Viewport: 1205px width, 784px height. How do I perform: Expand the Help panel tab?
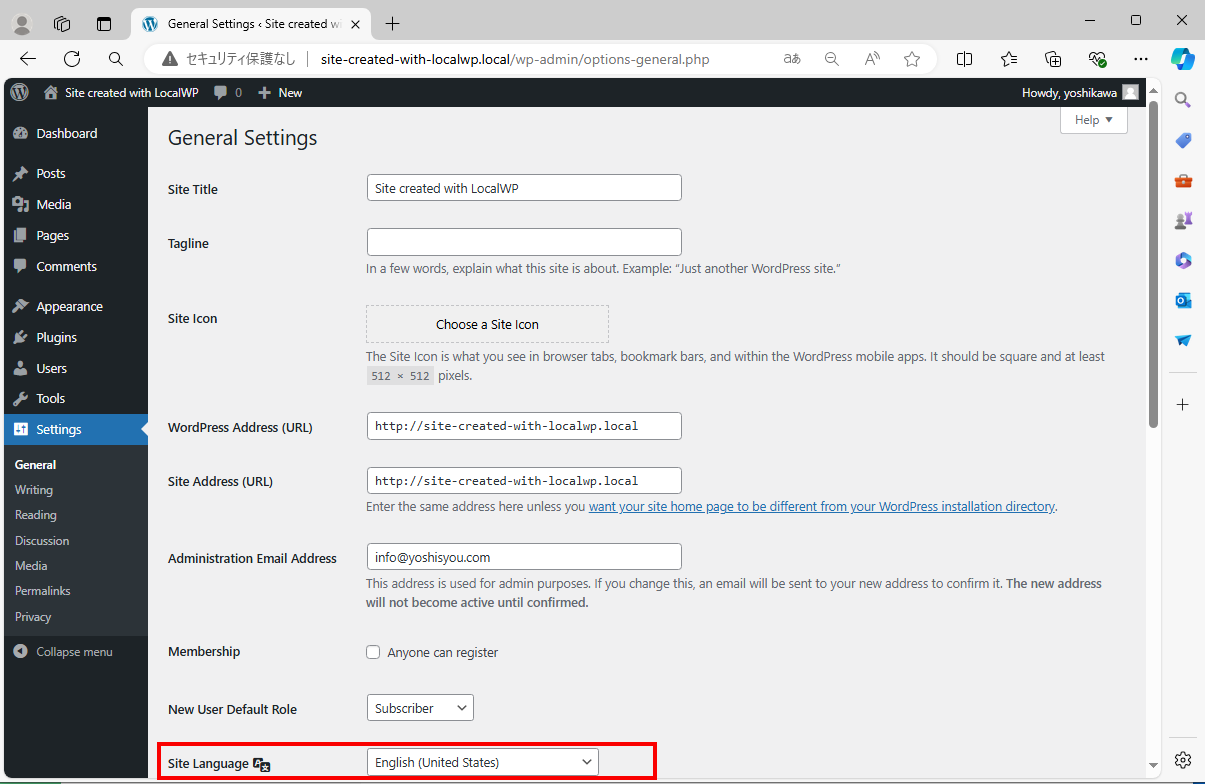click(1093, 120)
